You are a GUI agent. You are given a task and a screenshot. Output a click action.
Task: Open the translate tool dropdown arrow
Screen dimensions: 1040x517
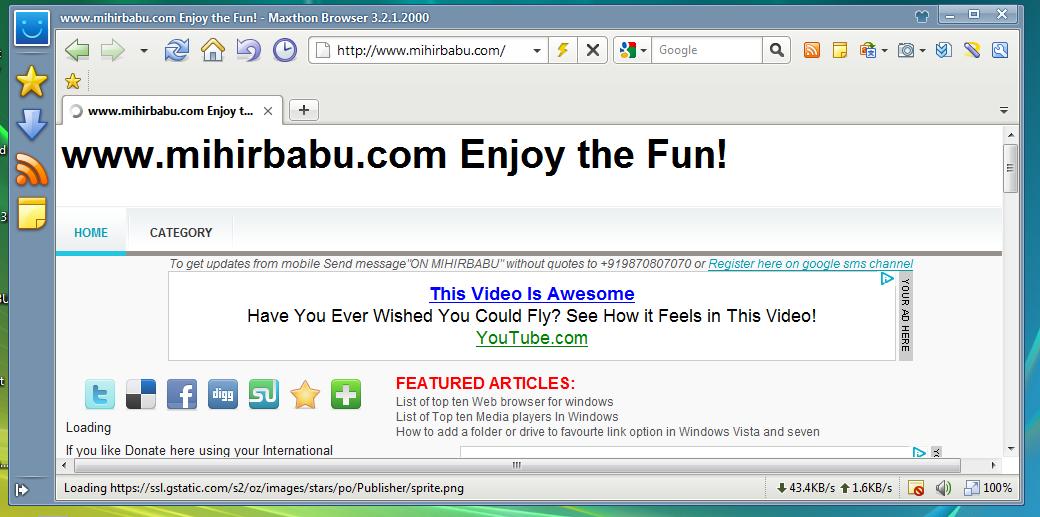pos(884,50)
